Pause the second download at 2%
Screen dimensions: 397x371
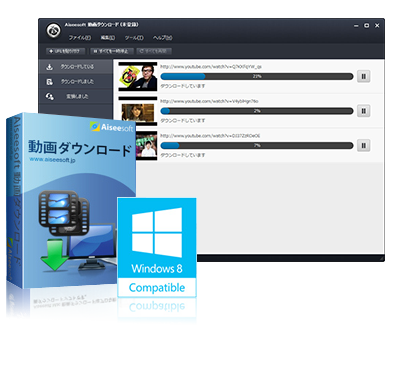pos(364,111)
